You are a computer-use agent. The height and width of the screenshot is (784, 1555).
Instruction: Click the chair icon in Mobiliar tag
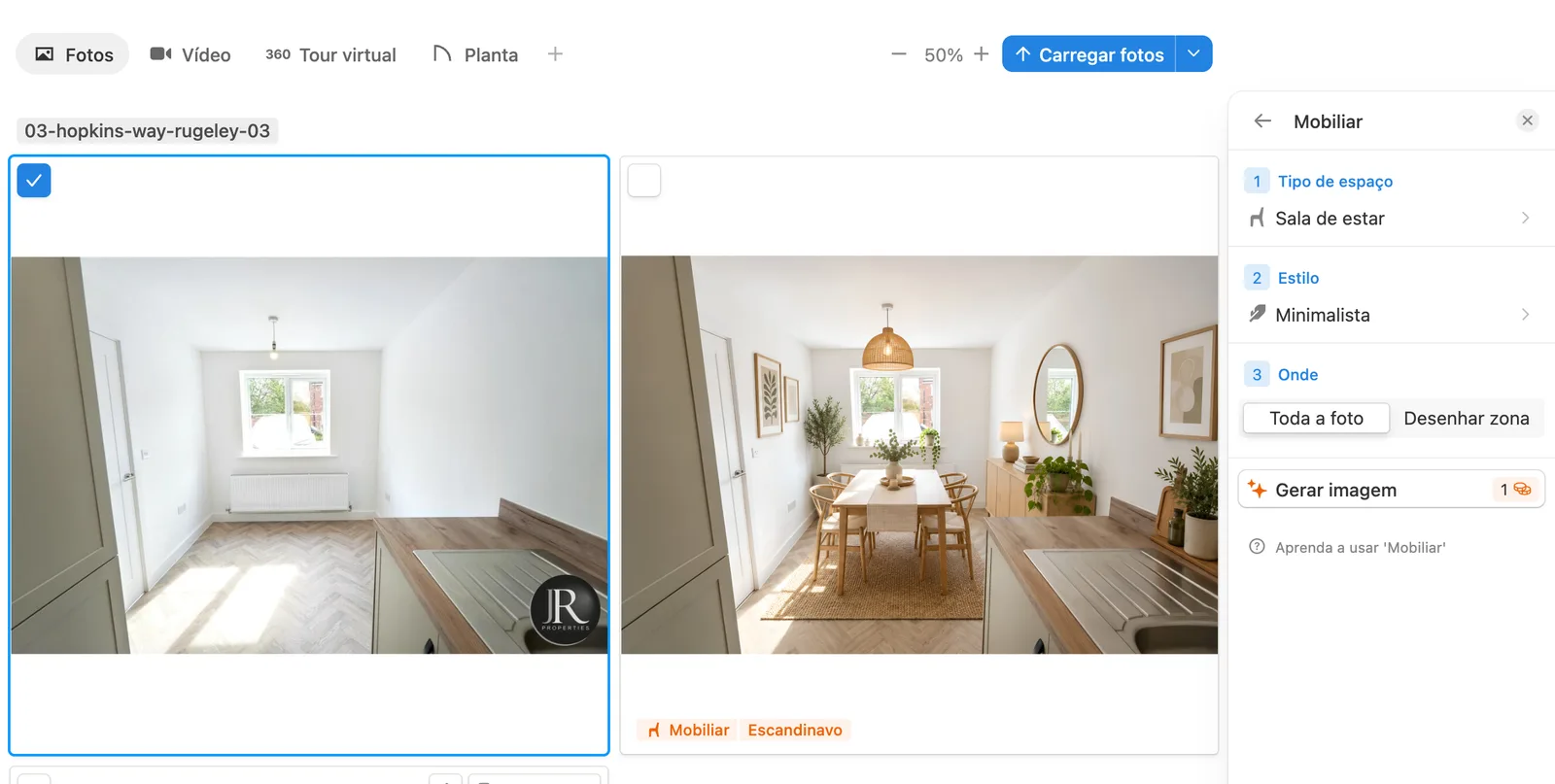coord(654,731)
